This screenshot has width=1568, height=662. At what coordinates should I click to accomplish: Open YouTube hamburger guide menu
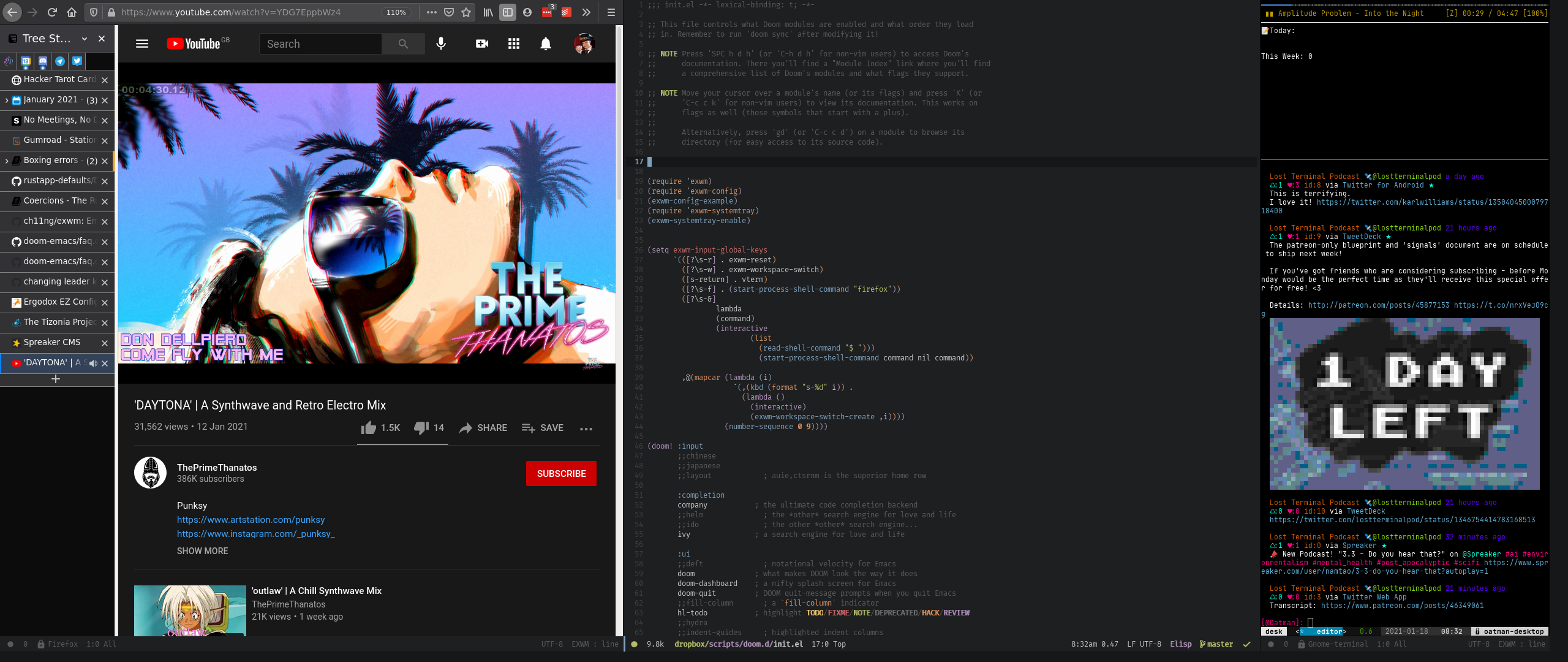point(142,44)
